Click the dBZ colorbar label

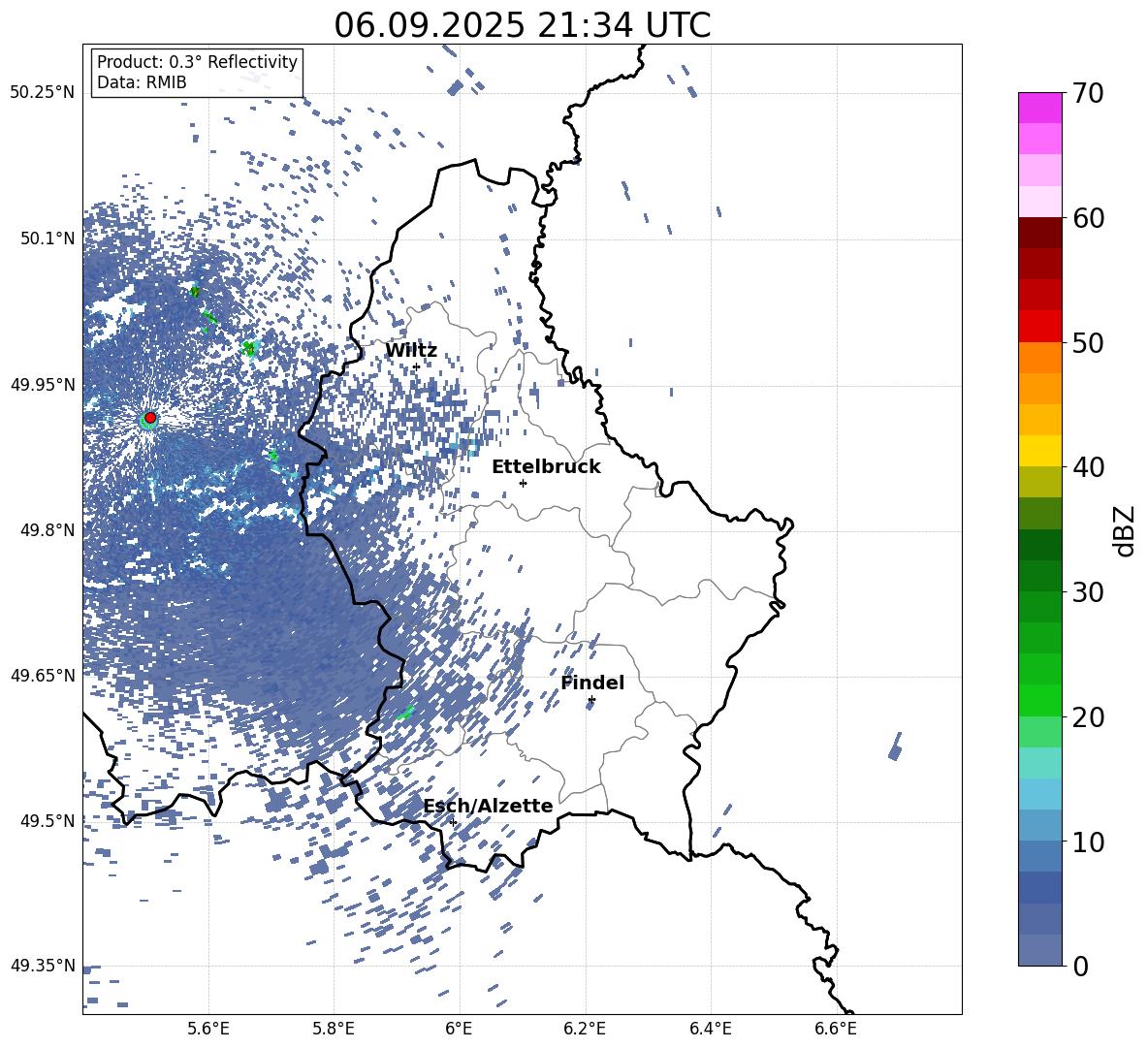pos(1126,530)
